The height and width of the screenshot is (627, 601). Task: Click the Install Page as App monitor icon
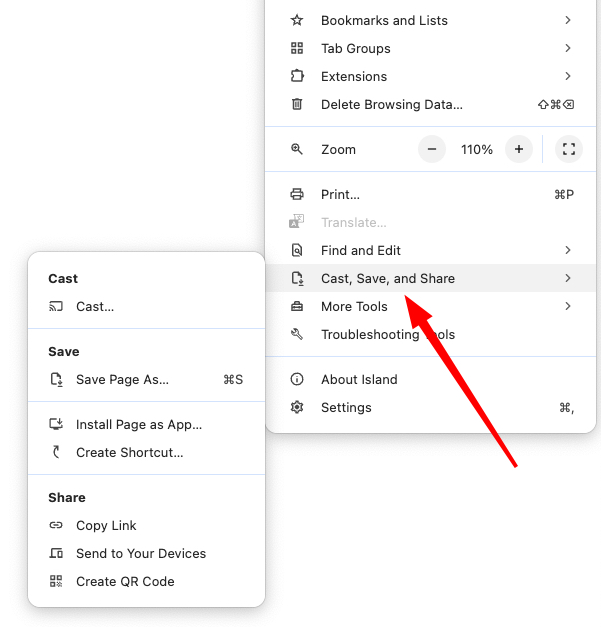[x=56, y=424]
